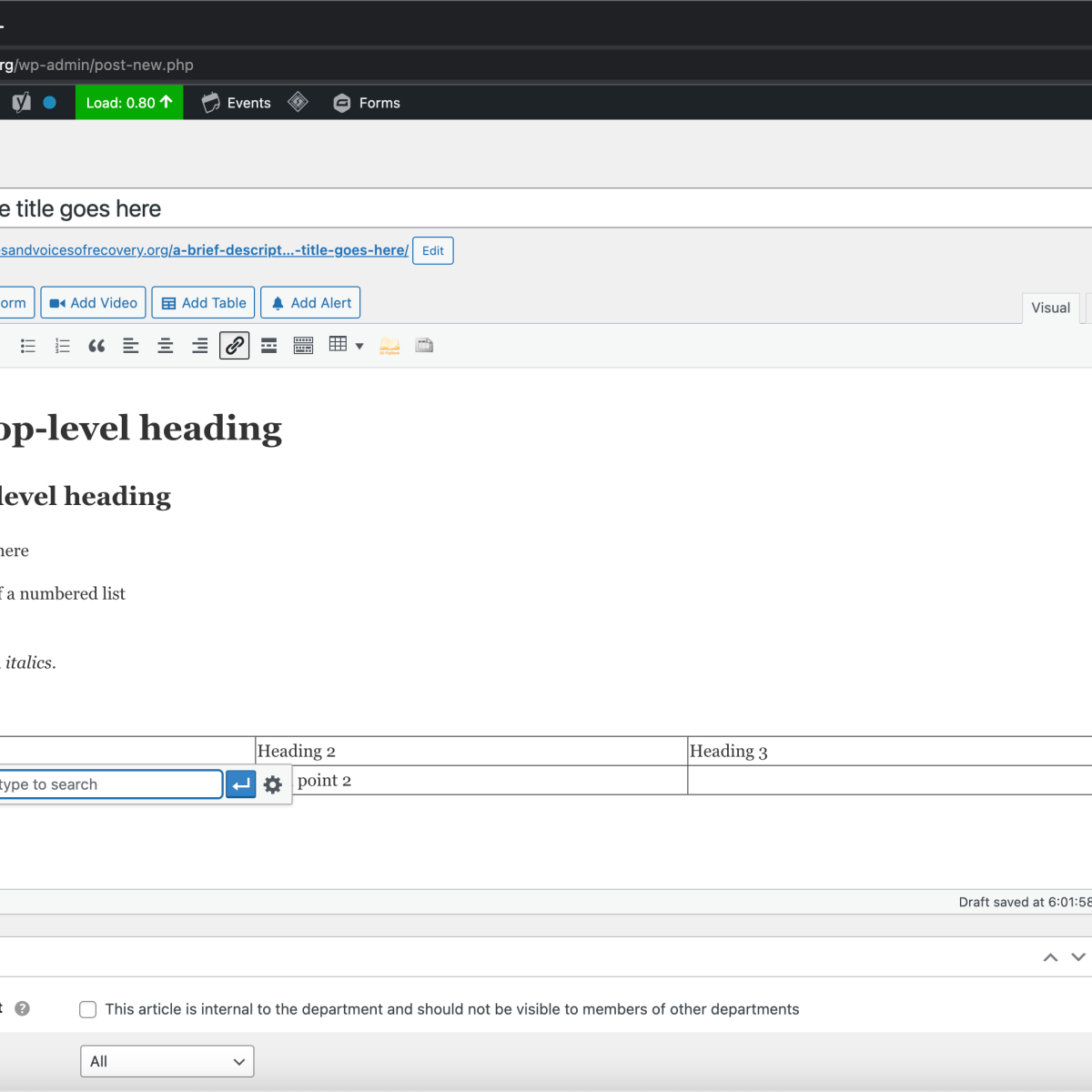Click the bulleted list icon

[28, 346]
